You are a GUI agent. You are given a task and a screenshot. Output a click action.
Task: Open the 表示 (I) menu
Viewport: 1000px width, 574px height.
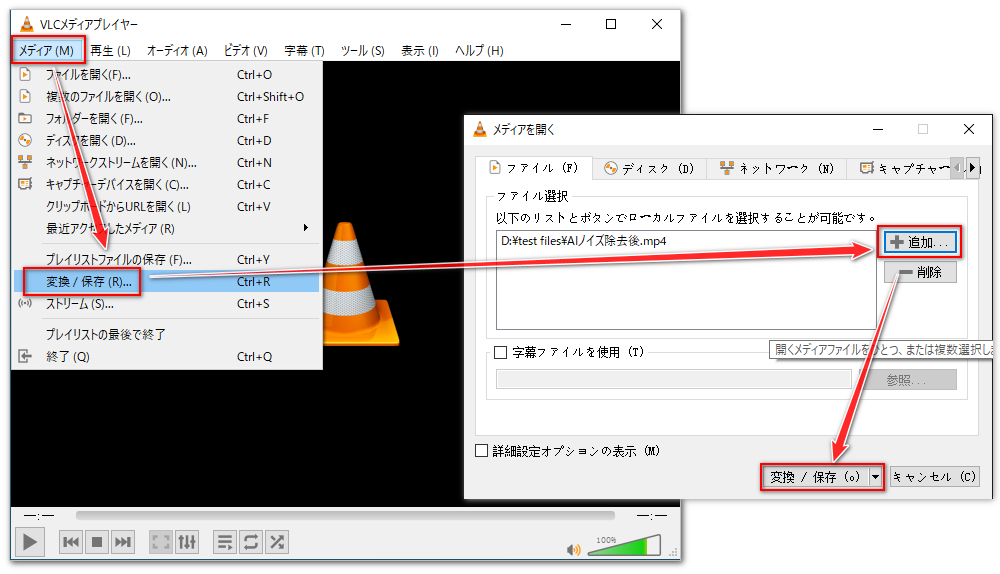coord(420,50)
